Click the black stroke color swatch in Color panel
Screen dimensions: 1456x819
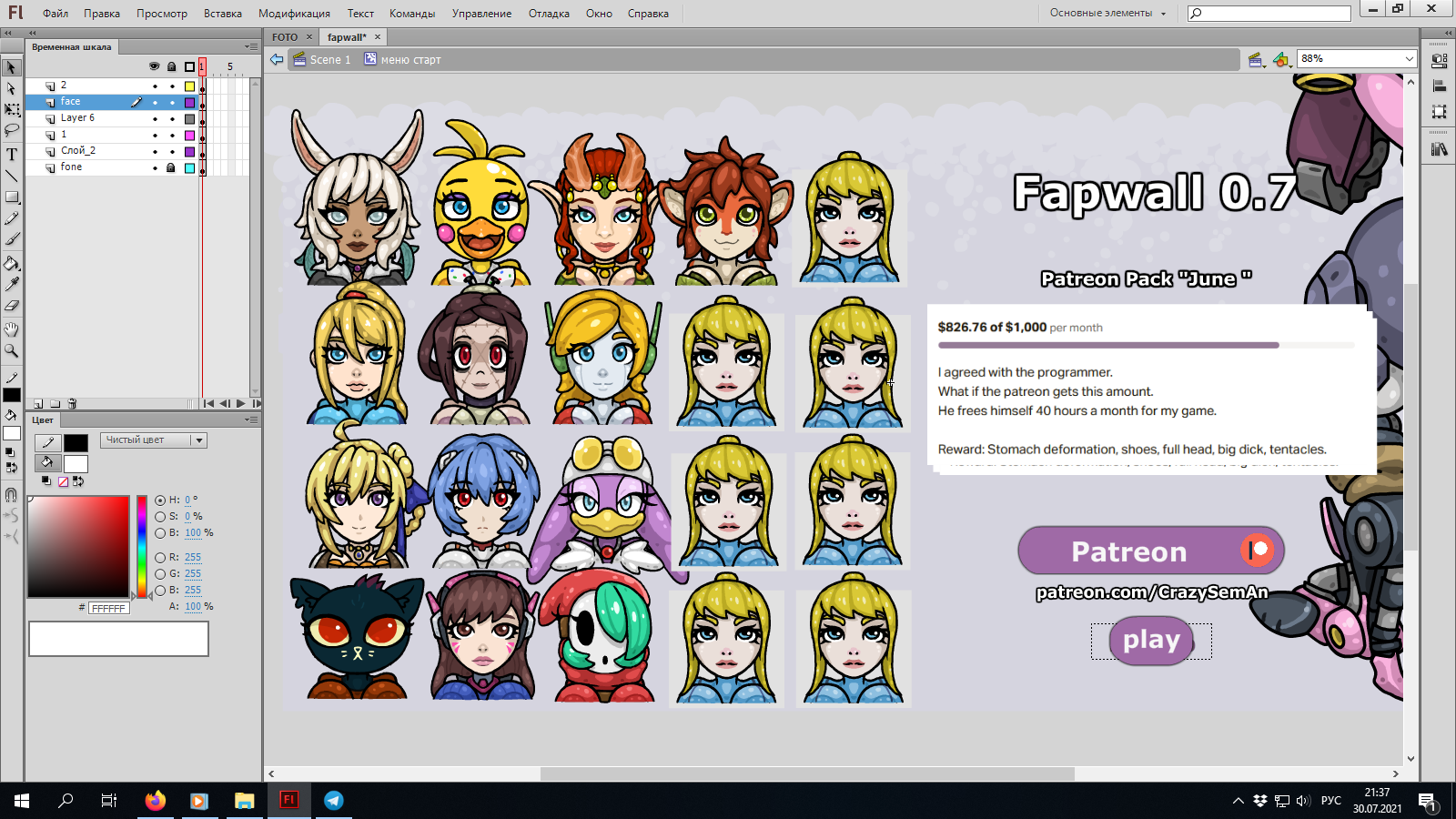coord(76,442)
